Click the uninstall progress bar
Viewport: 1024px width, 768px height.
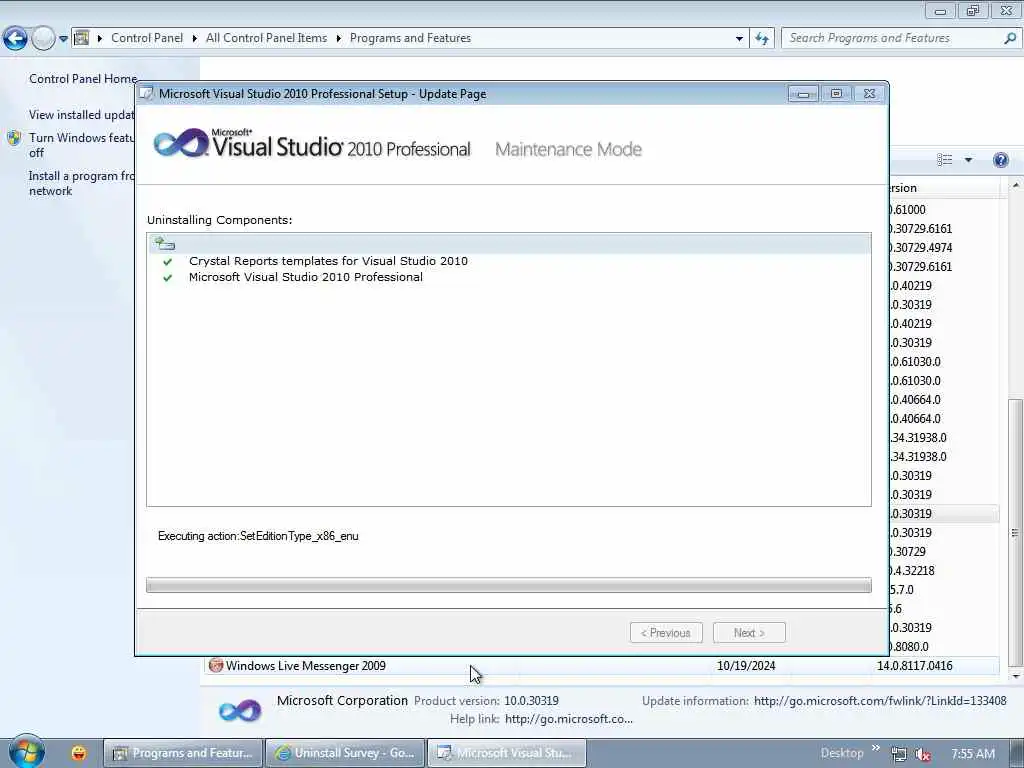509,585
